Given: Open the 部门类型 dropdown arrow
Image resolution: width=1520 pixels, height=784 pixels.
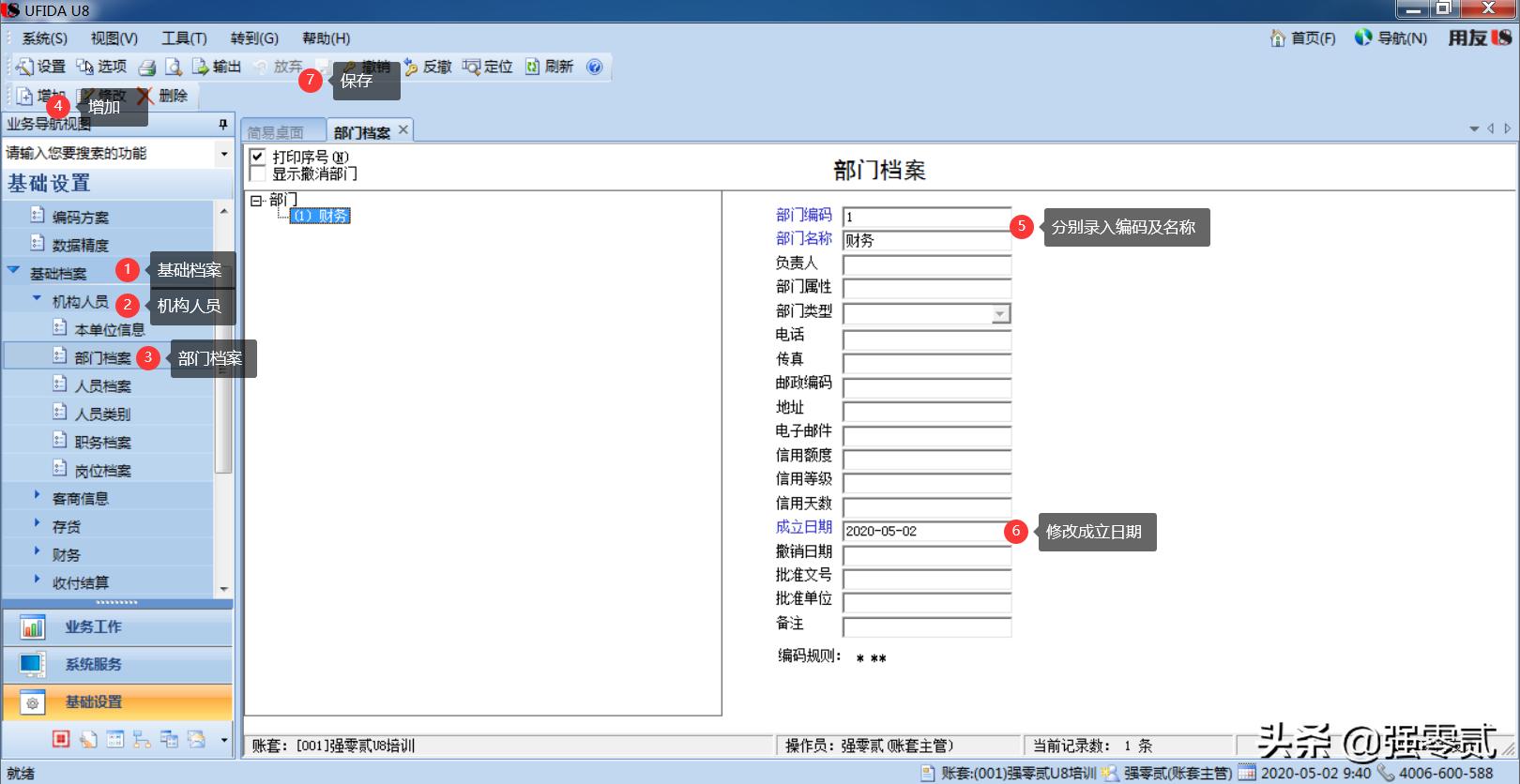Looking at the screenshot, I should point(1000,314).
